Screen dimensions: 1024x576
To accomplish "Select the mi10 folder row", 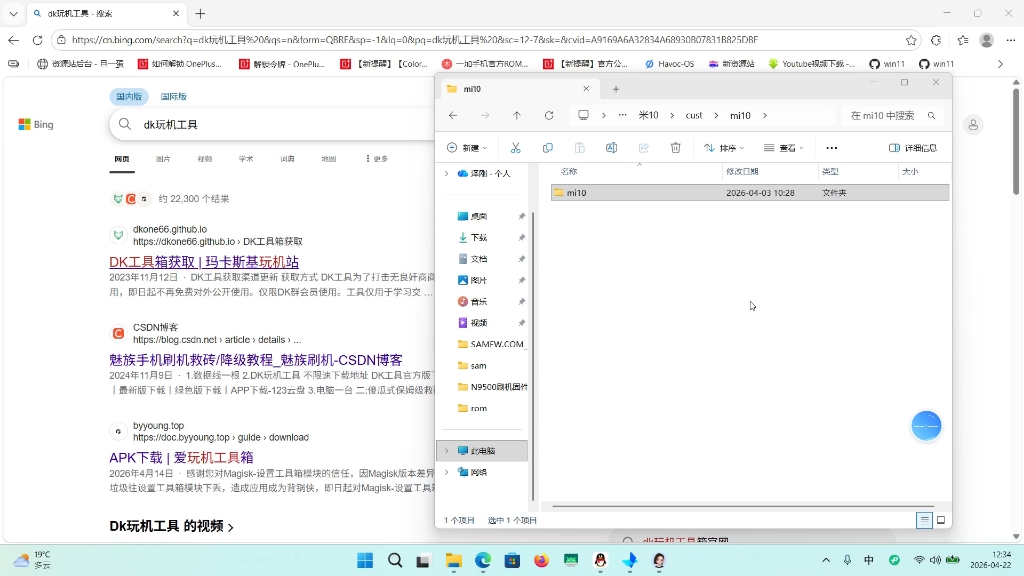I will [750, 193].
